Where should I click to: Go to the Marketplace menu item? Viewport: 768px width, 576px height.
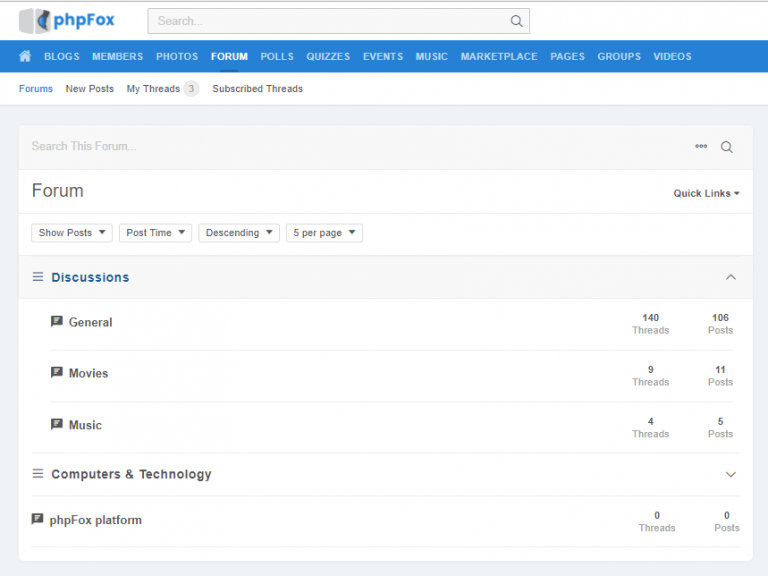(x=499, y=57)
